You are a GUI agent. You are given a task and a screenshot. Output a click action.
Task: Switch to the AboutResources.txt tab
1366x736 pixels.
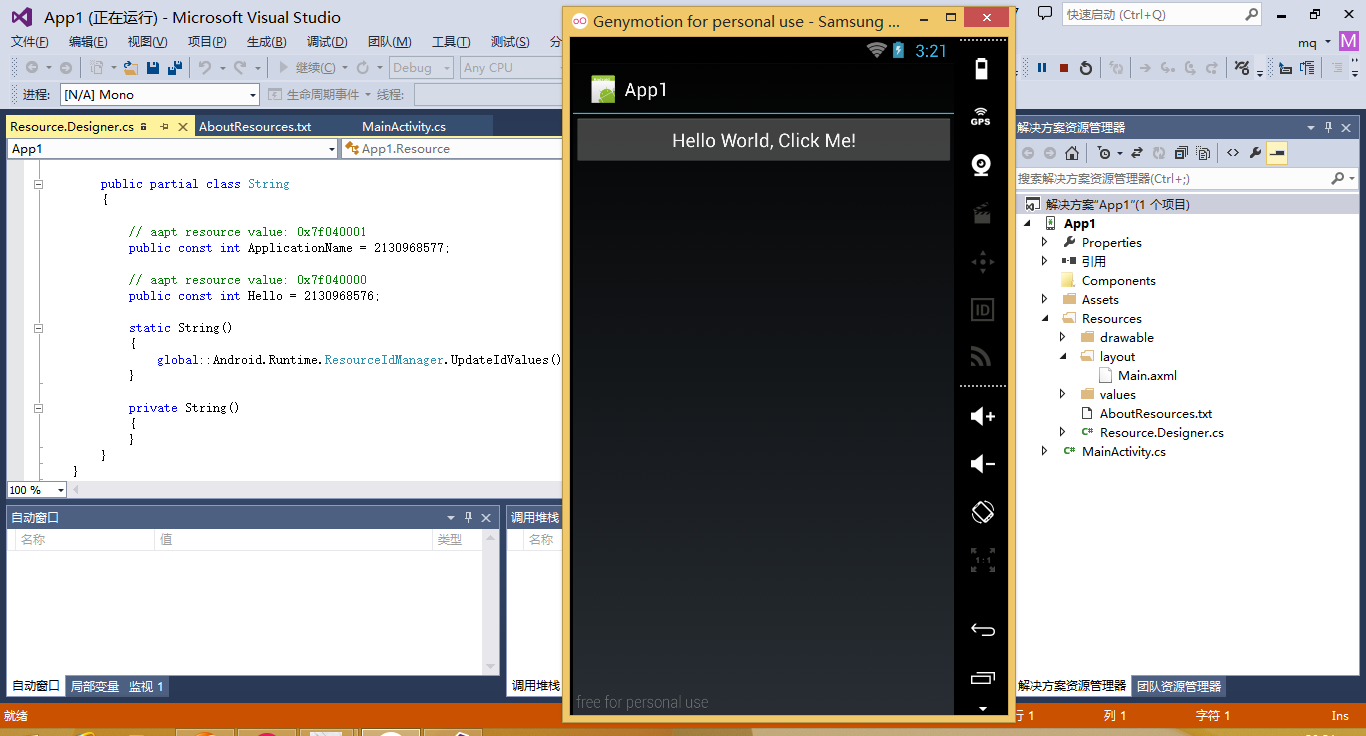[255, 127]
